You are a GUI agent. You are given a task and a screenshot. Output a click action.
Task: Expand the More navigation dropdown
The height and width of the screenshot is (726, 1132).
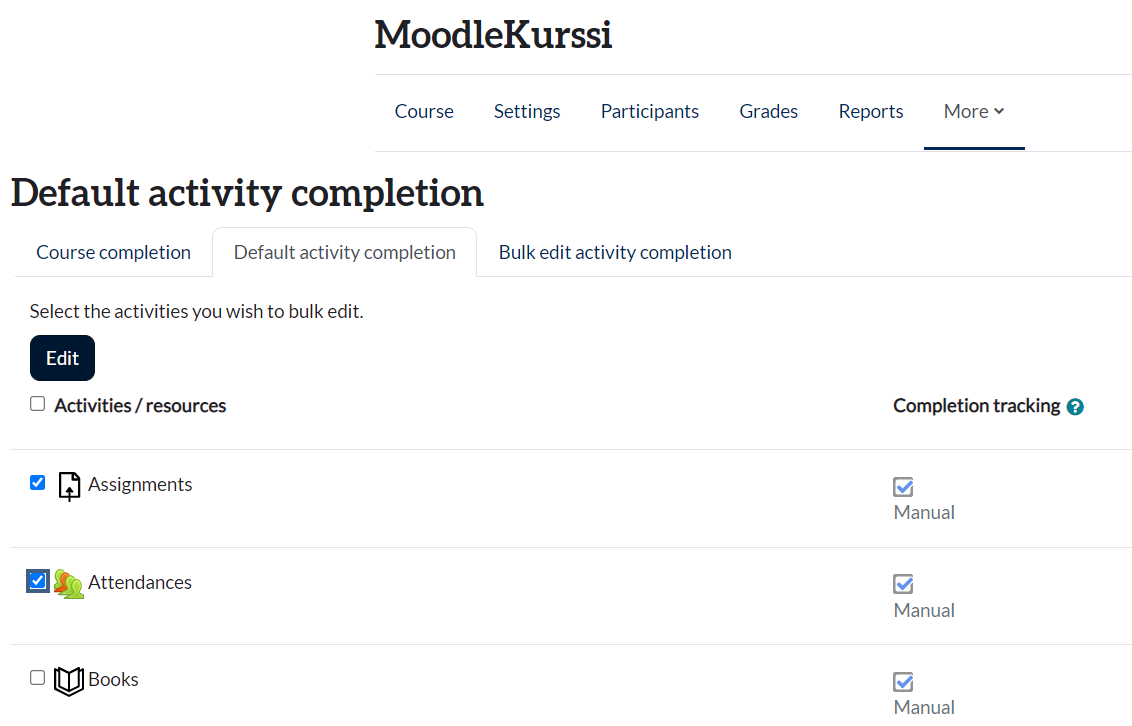(x=974, y=112)
